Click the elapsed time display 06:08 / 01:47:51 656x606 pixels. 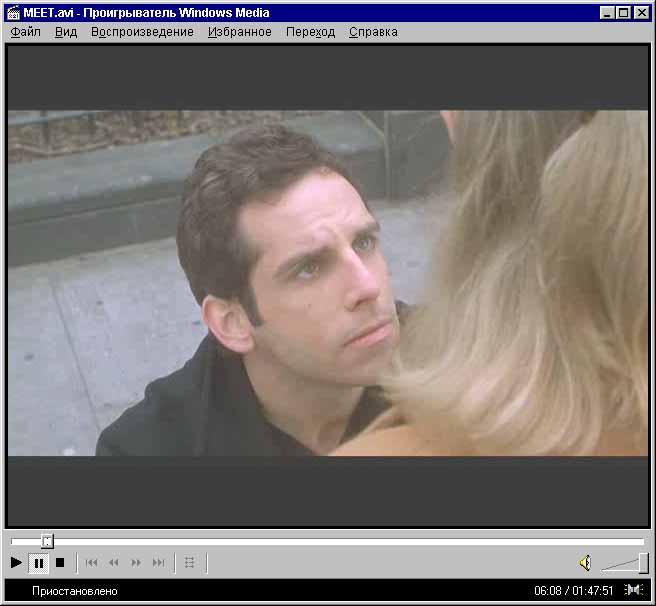pos(573,591)
